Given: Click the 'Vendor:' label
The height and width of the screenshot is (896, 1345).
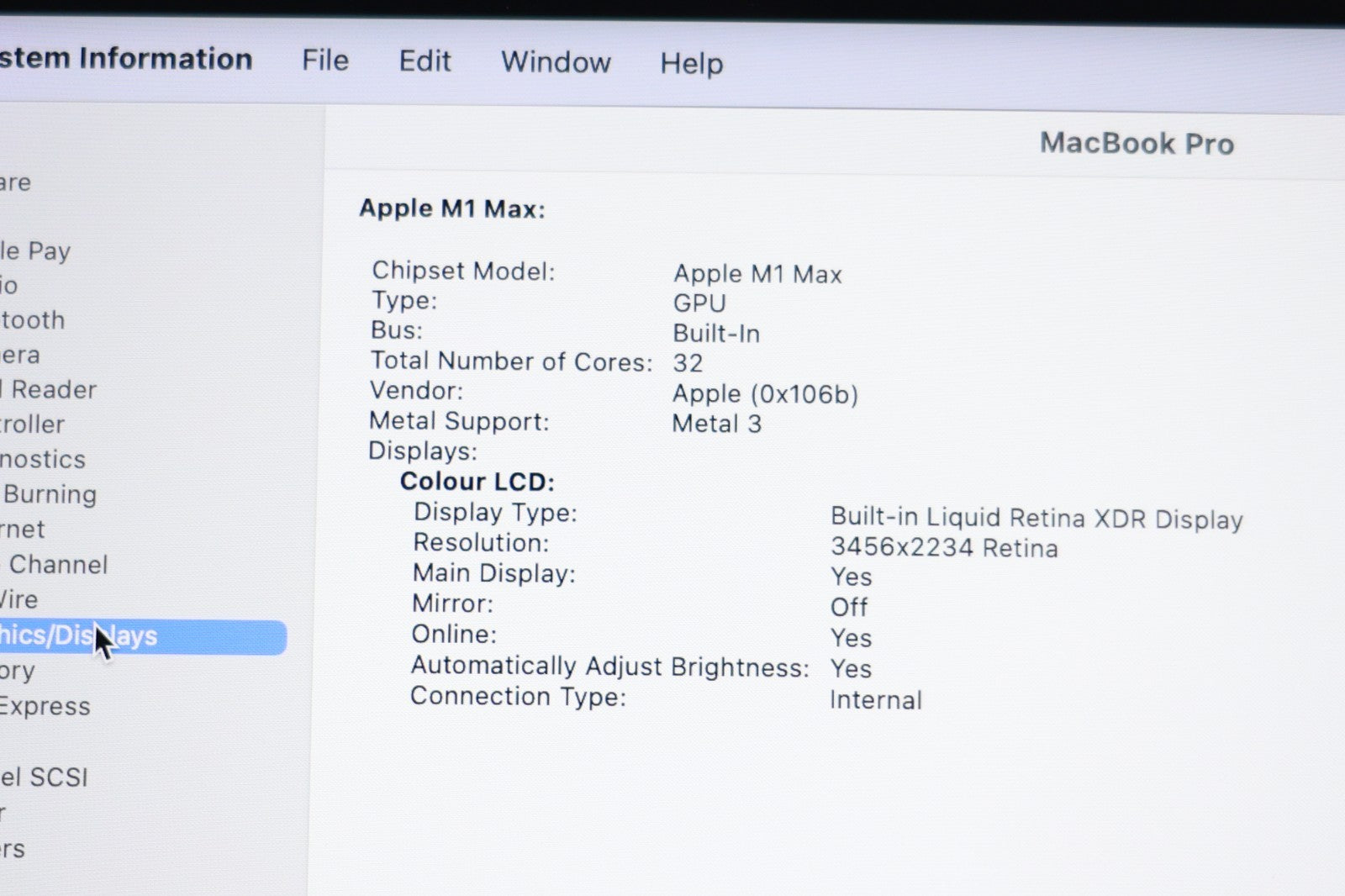Looking at the screenshot, I should coord(416,391).
